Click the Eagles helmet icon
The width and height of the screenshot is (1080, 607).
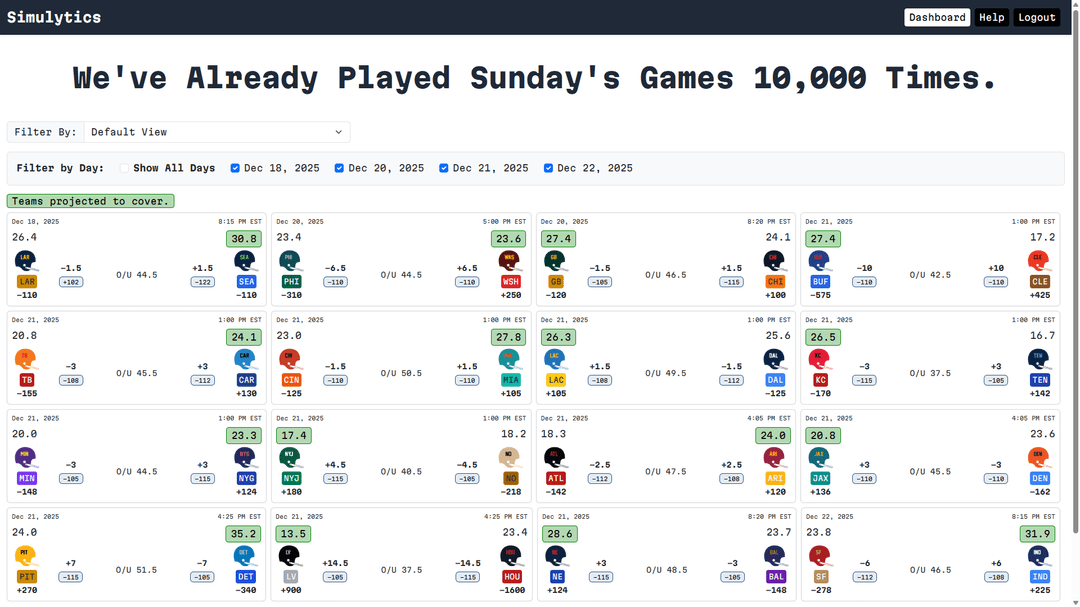[x=290, y=261]
